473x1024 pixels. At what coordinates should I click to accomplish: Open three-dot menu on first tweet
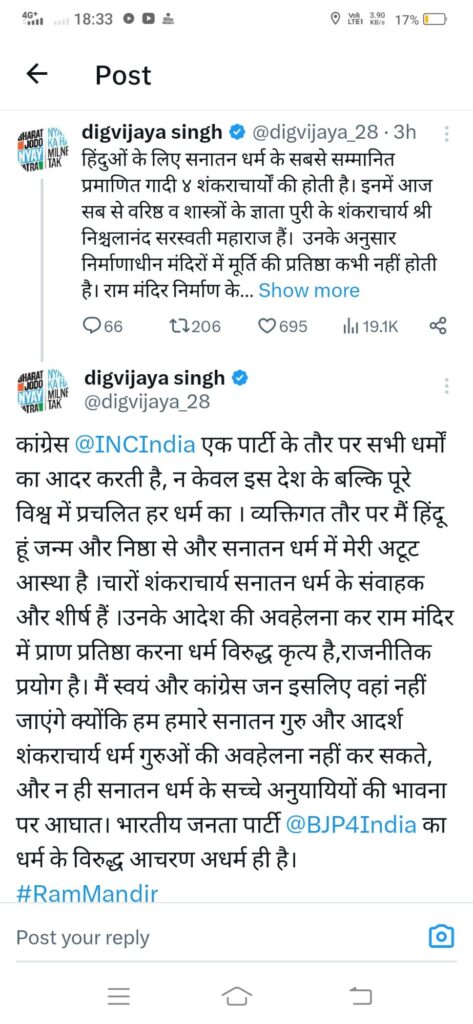pyautogui.click(x=446, y=135)
